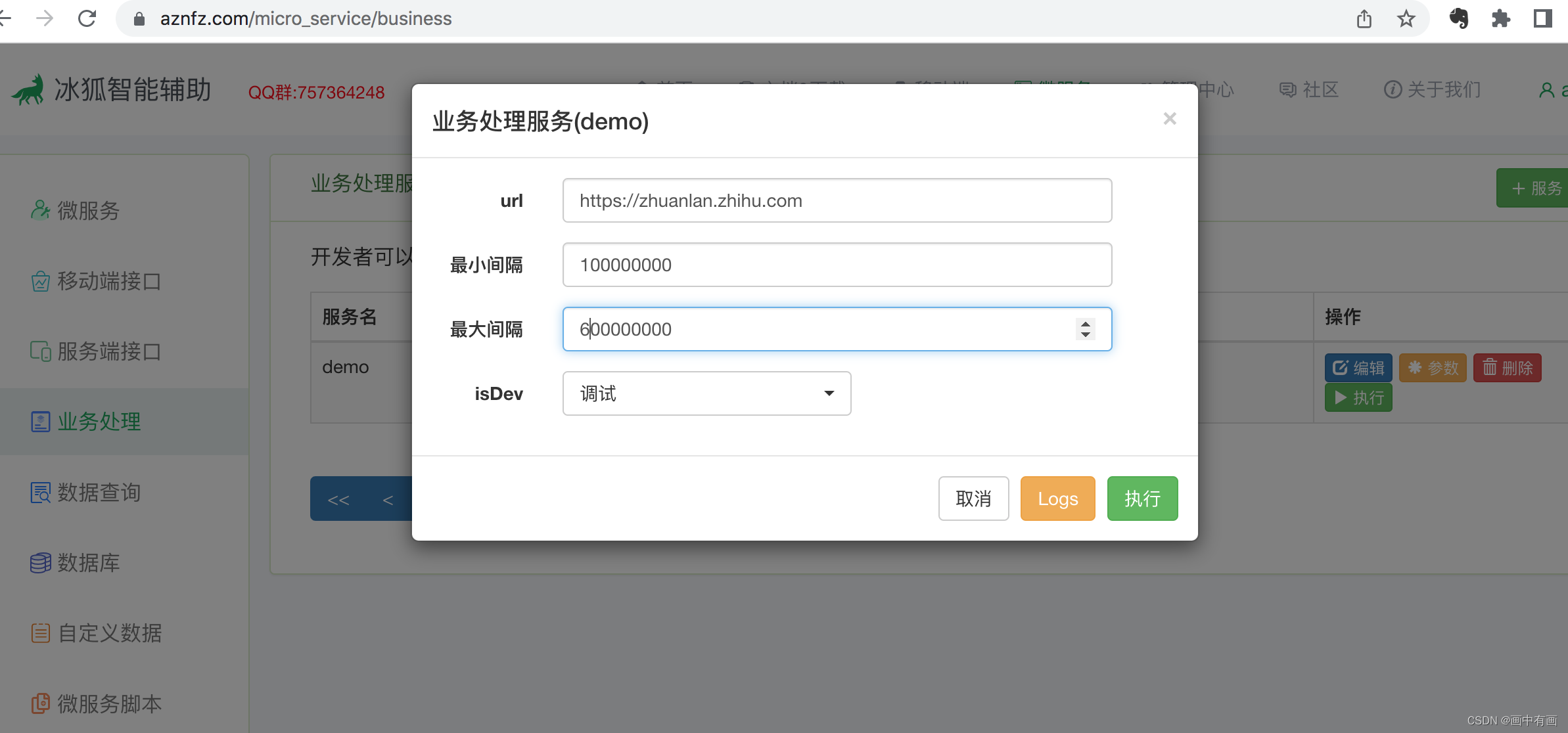Reload the page in browser
Screen dimensions: 1568x733
[87, 18]
